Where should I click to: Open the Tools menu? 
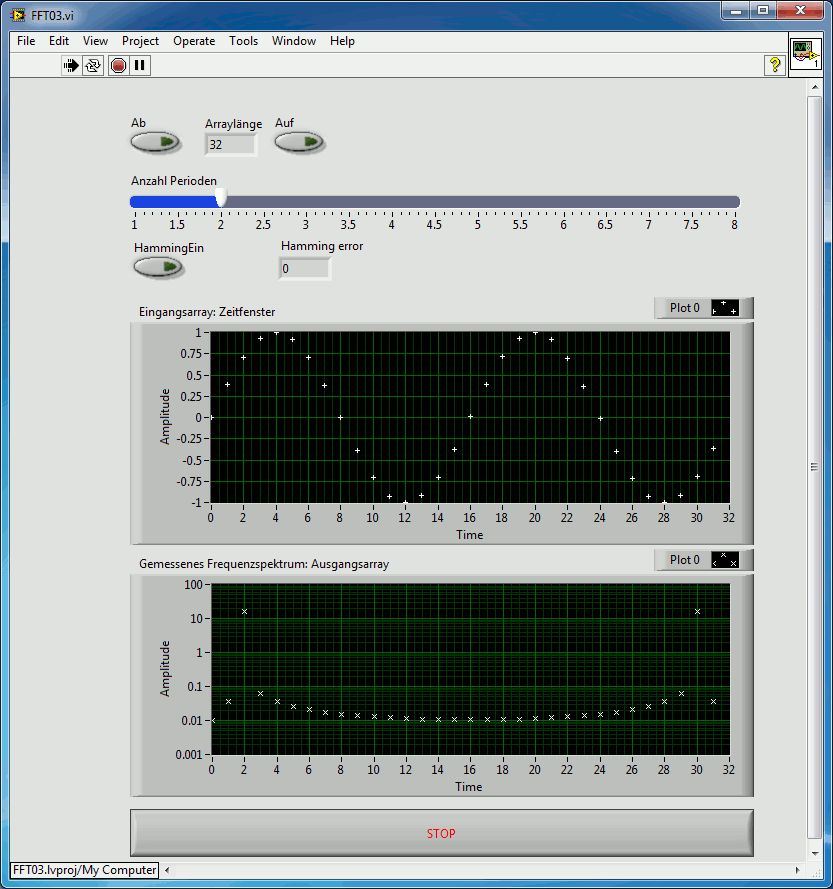click(243, 41)
